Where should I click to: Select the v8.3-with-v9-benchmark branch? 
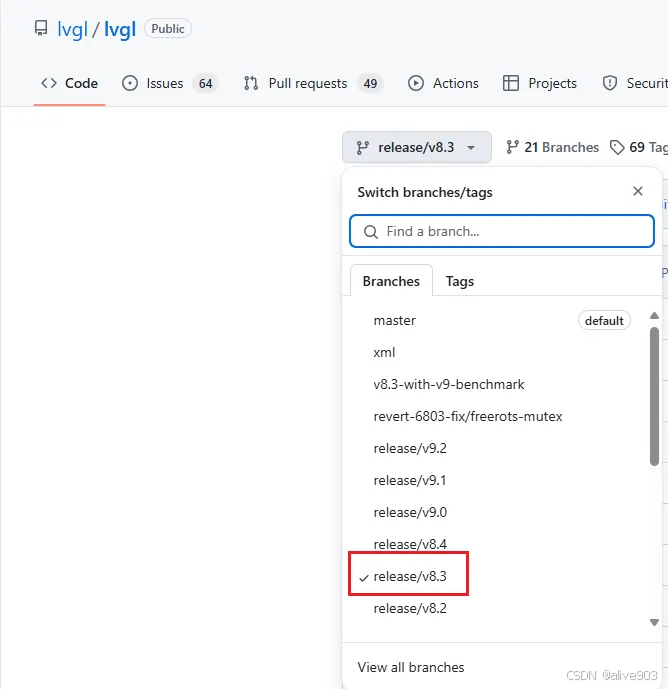[501, 384]
